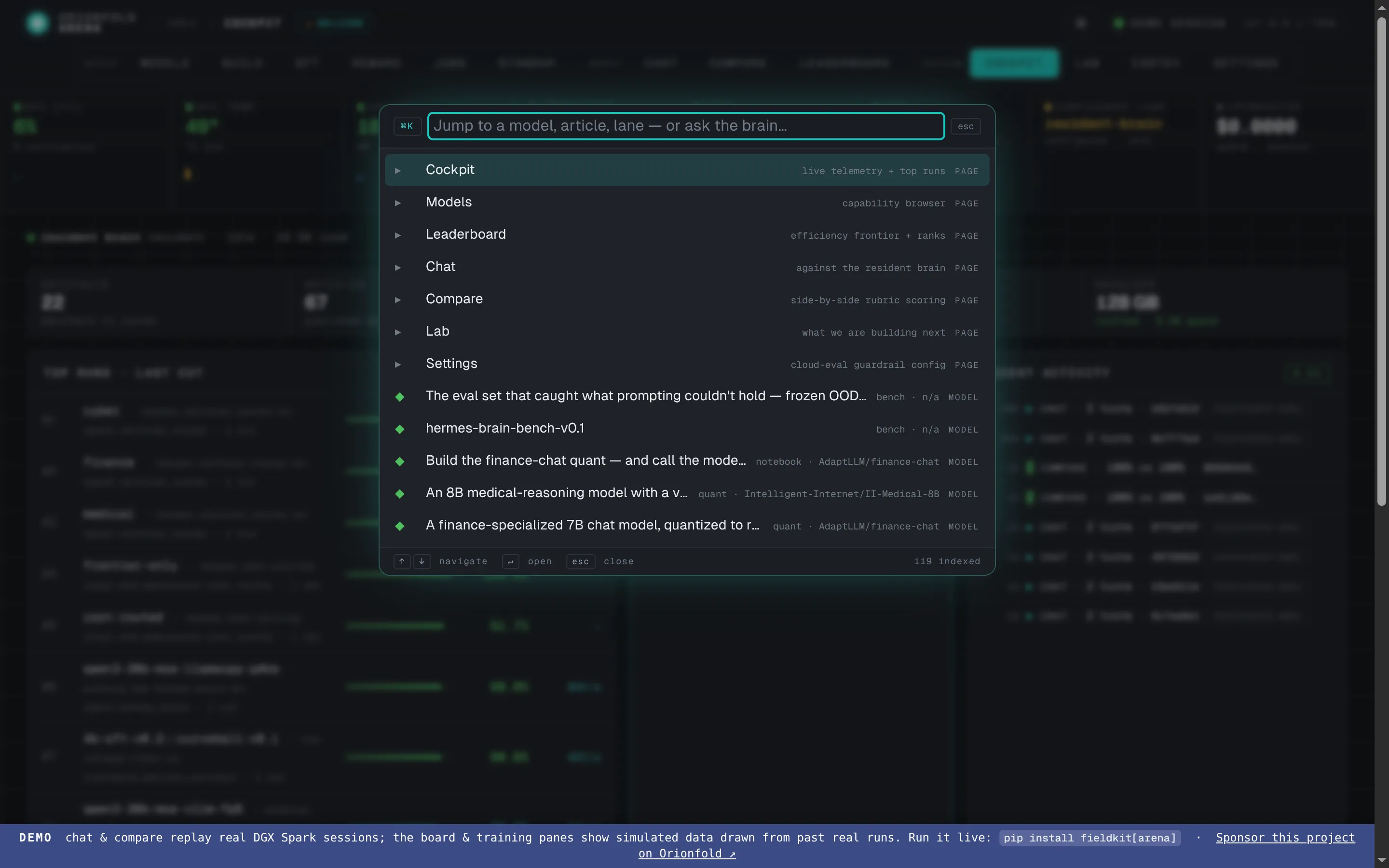Image resolution: width=1389 pixels, height=868 pixels.
Task: Click the arrow icon beside Chat
Action: (398, 268)
